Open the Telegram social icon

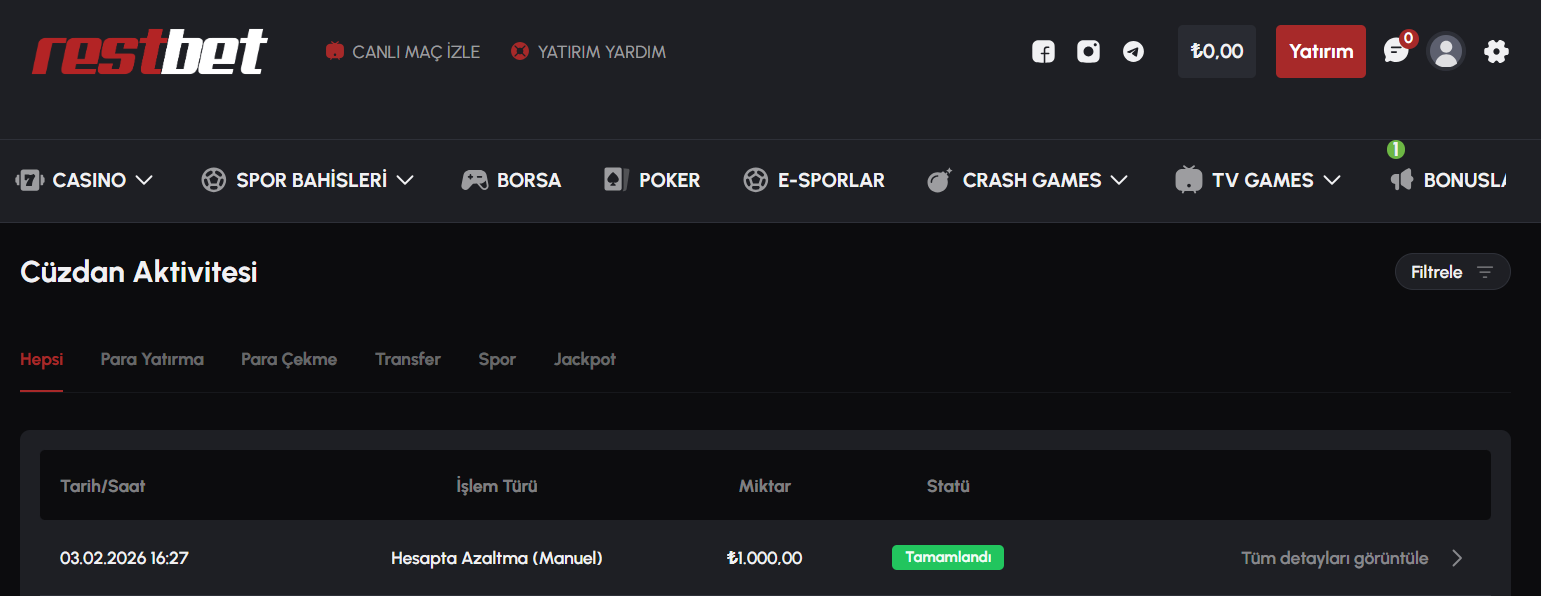pyautogui.click(x=1133, y=52)
